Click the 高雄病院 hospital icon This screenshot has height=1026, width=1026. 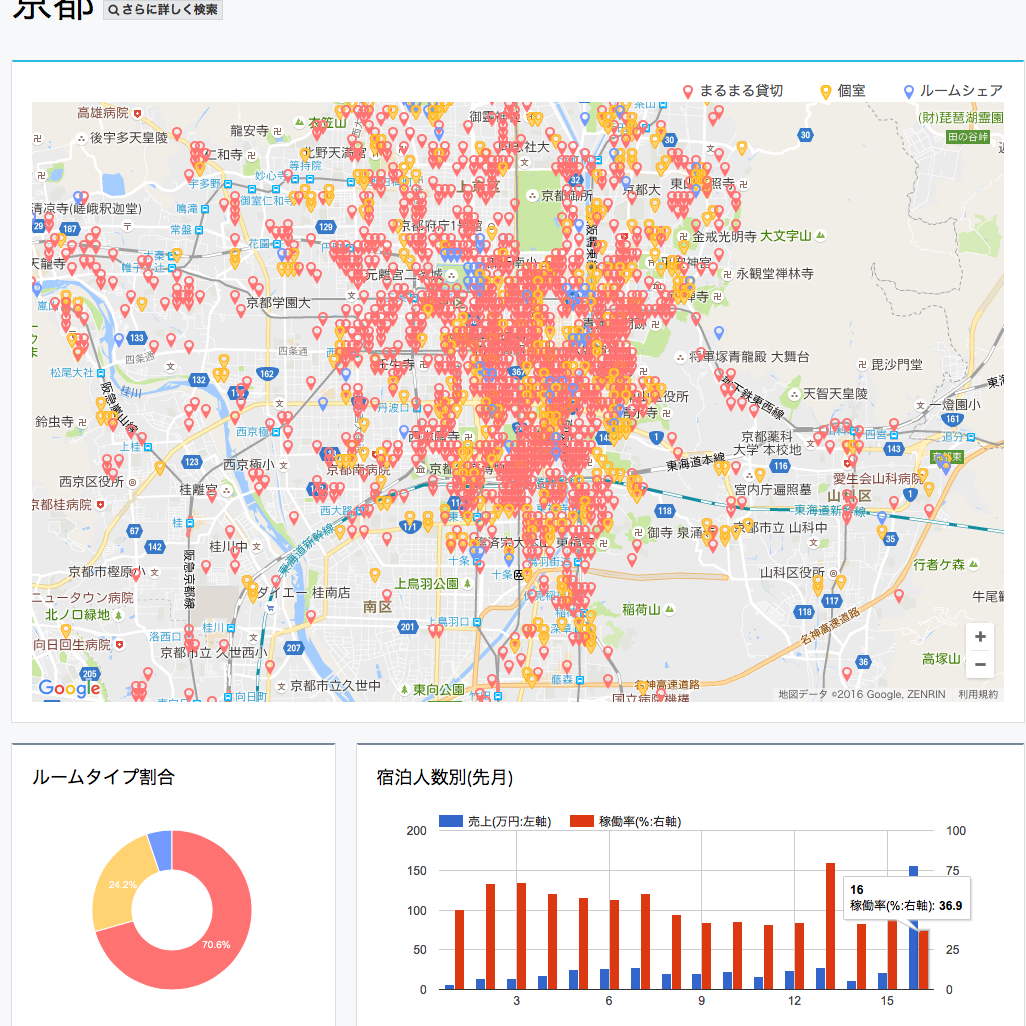[137, 113]
